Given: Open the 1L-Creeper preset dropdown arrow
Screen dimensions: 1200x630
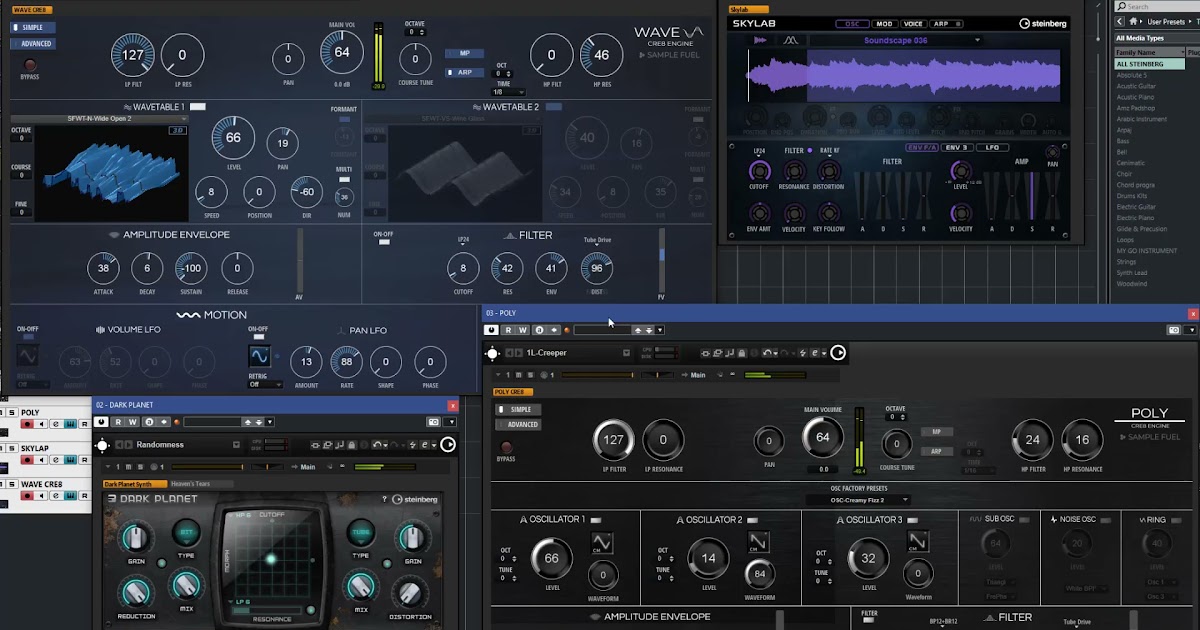Looking at the screenshot, I should click(626, 353).
